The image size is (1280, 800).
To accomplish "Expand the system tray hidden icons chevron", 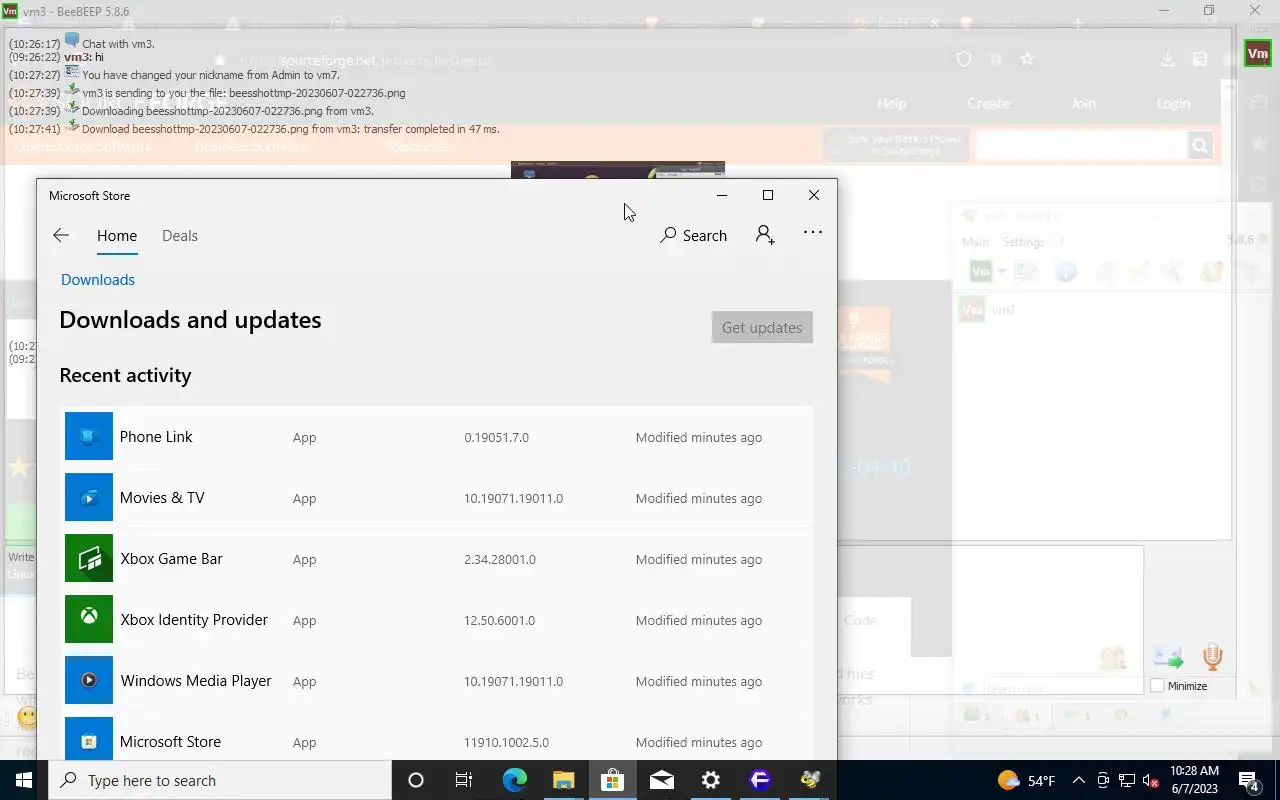I will 1079,780.
